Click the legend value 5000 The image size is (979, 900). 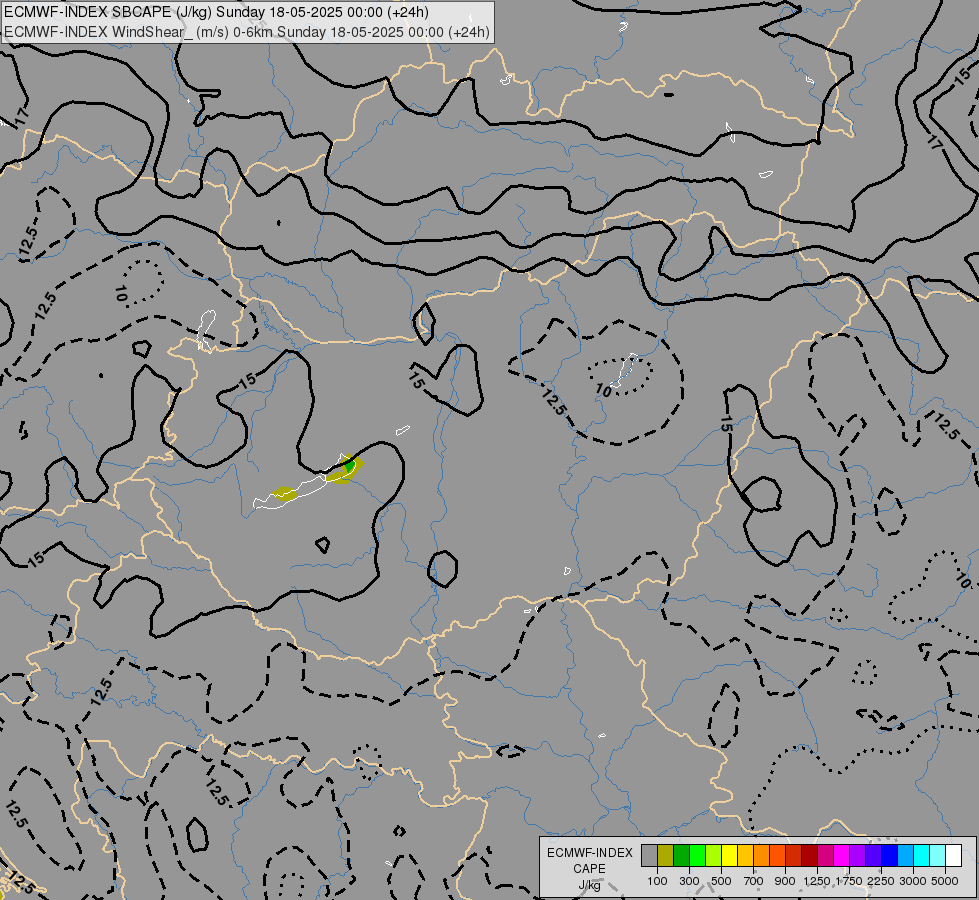(945, 881)
